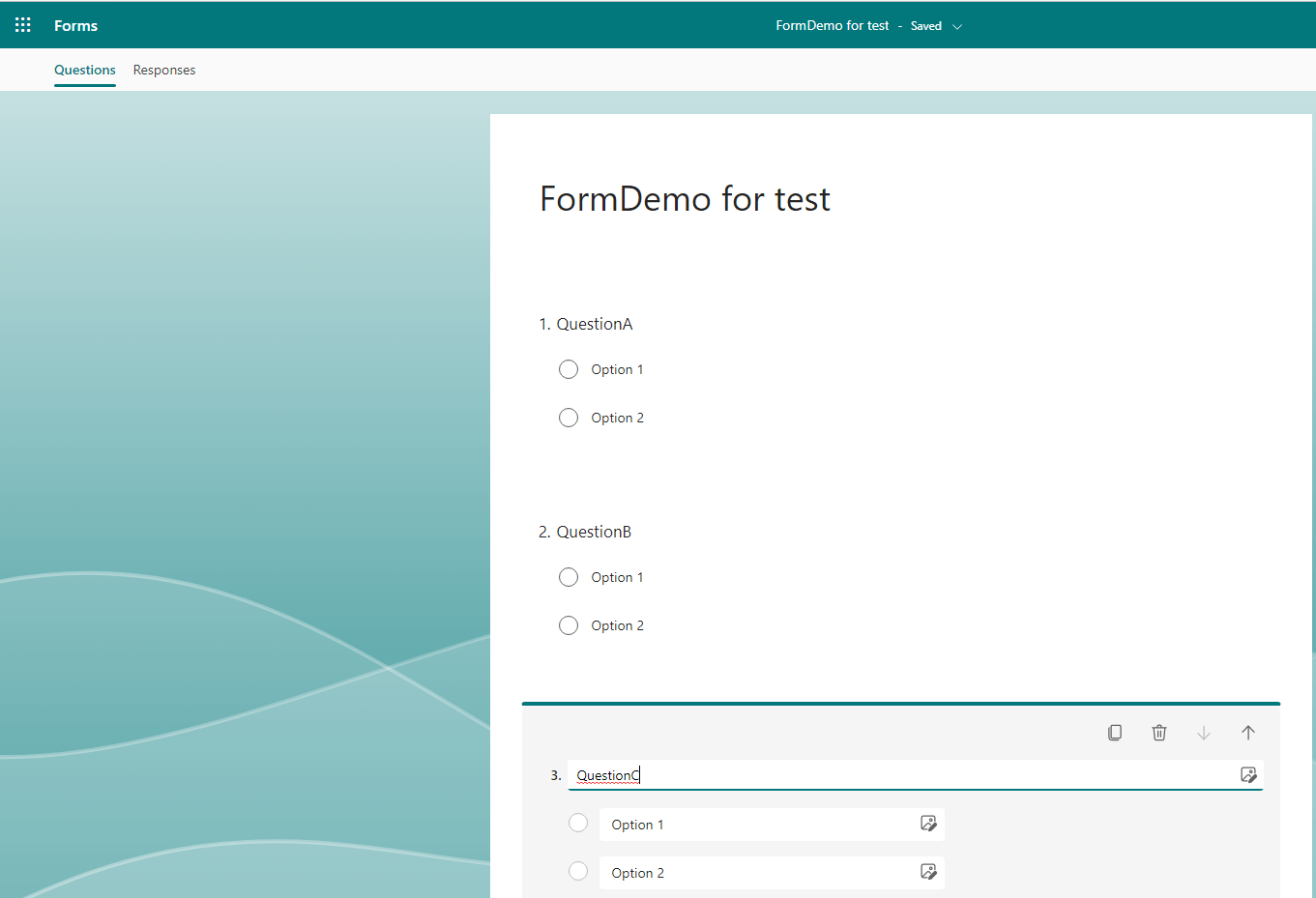Select Option 2 under QuestionA

569,417
